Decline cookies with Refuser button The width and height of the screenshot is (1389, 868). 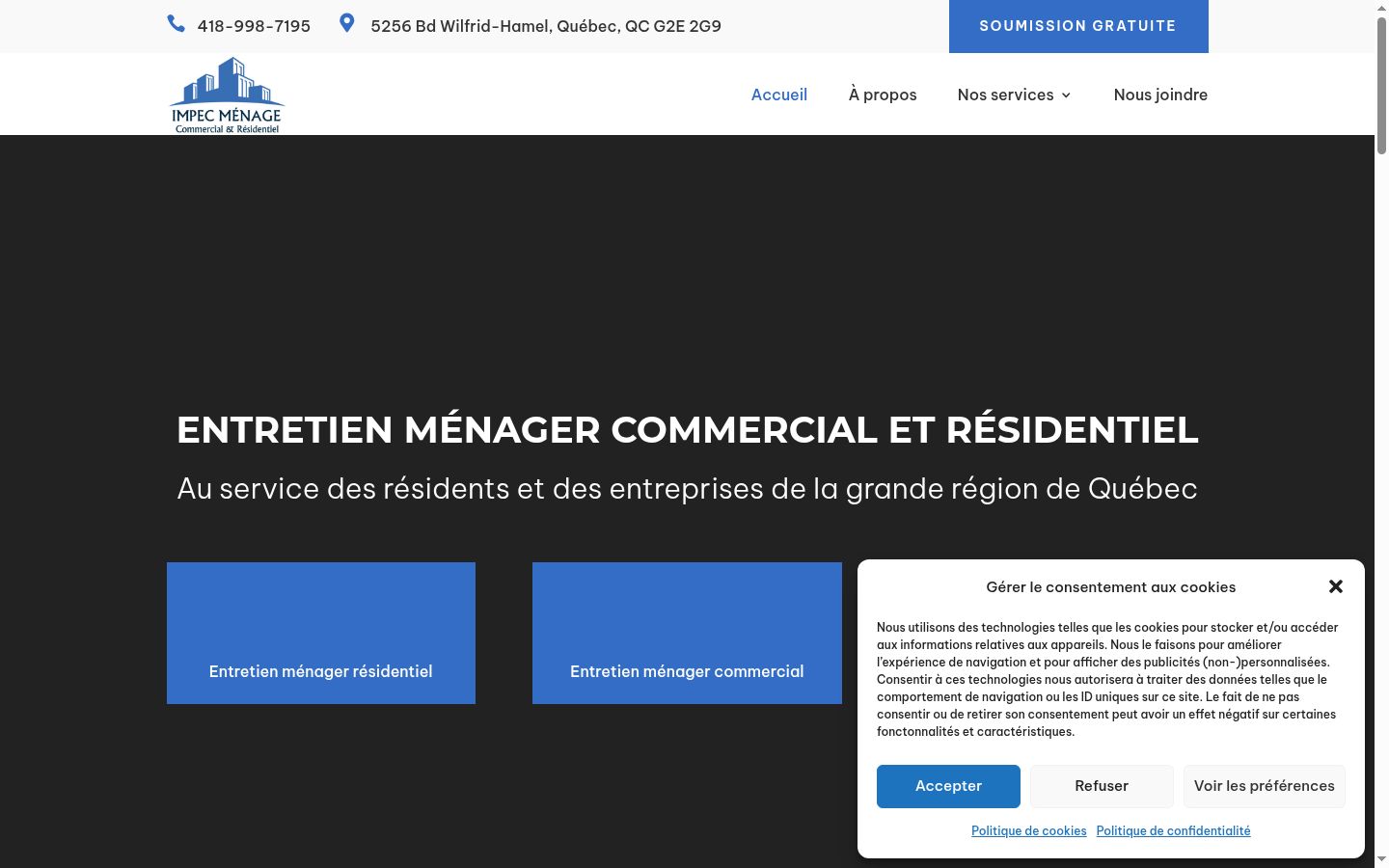click(1102, 786)
